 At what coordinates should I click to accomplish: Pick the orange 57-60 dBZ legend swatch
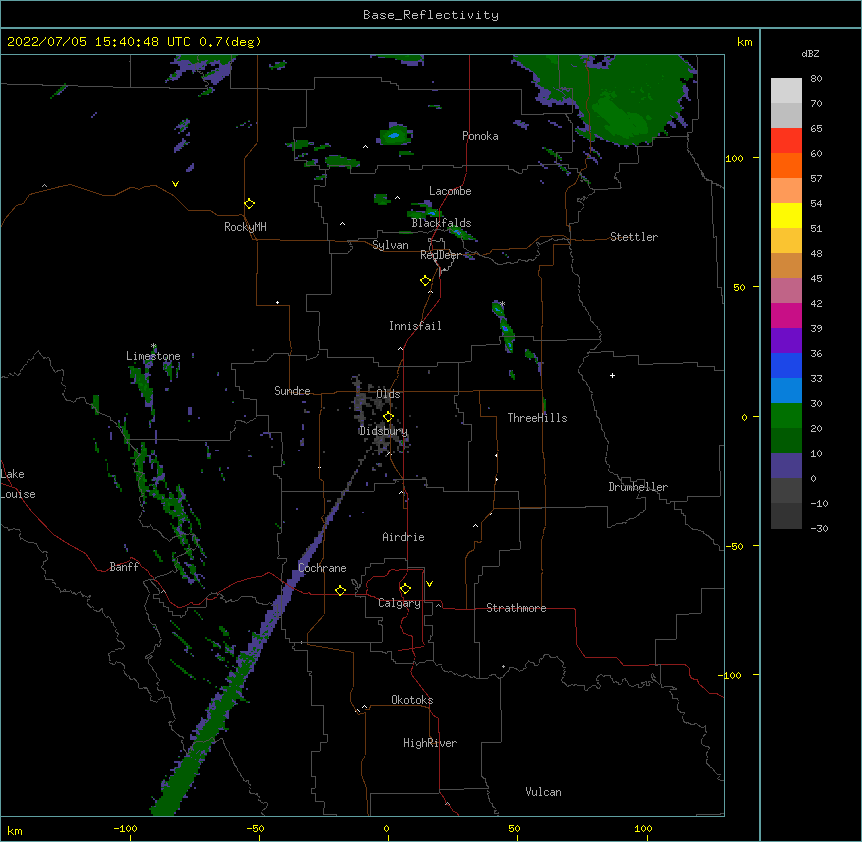(786, 165)
